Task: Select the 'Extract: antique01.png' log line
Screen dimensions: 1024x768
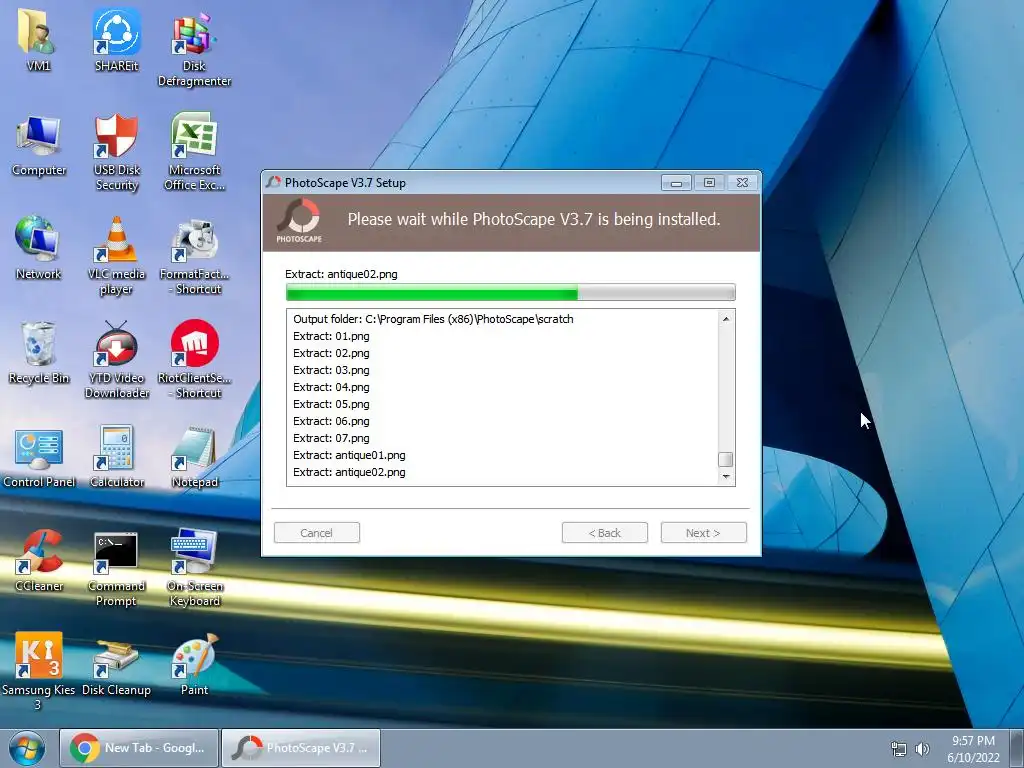Action: pos(349,455)
